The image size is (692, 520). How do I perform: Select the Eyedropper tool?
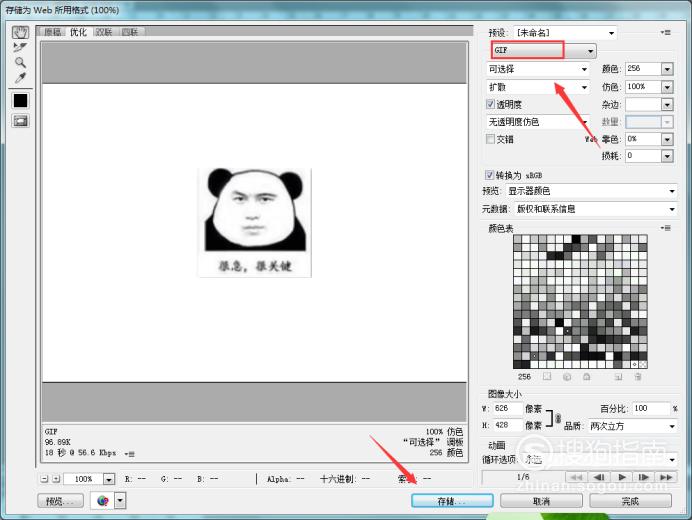20,78
